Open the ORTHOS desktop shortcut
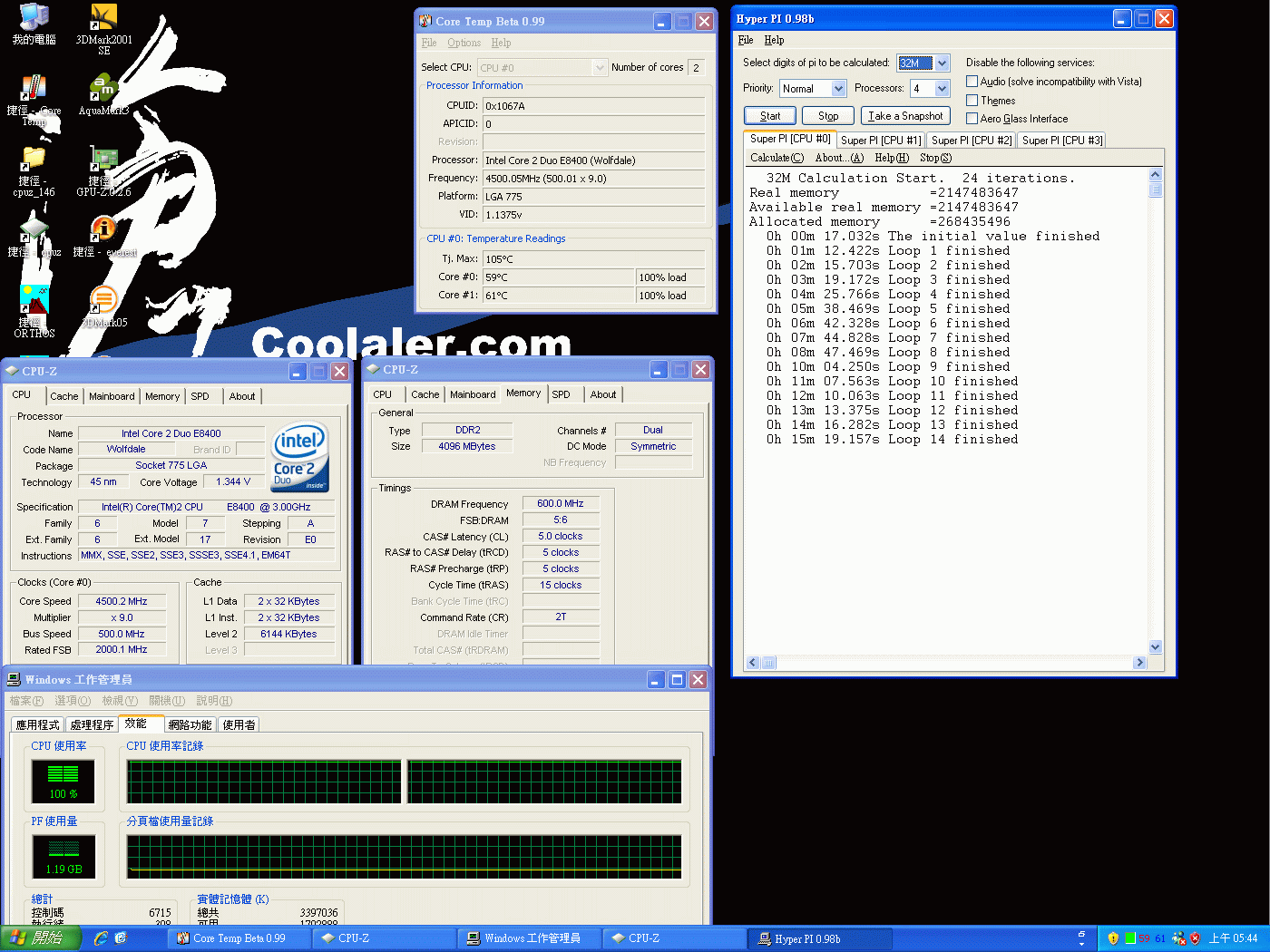The height and width of the screenshot is (952, 1270). click(34, 311)
